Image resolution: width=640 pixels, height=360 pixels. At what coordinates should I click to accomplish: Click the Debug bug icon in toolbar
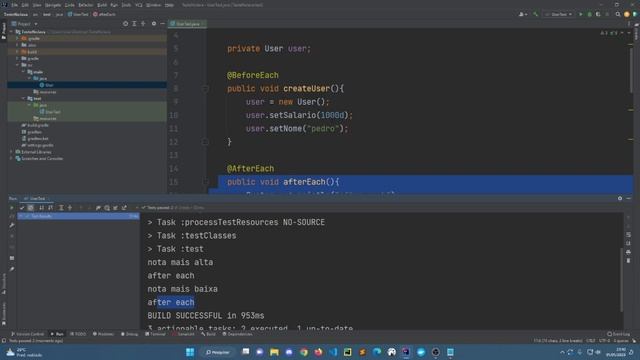(589, 14)
